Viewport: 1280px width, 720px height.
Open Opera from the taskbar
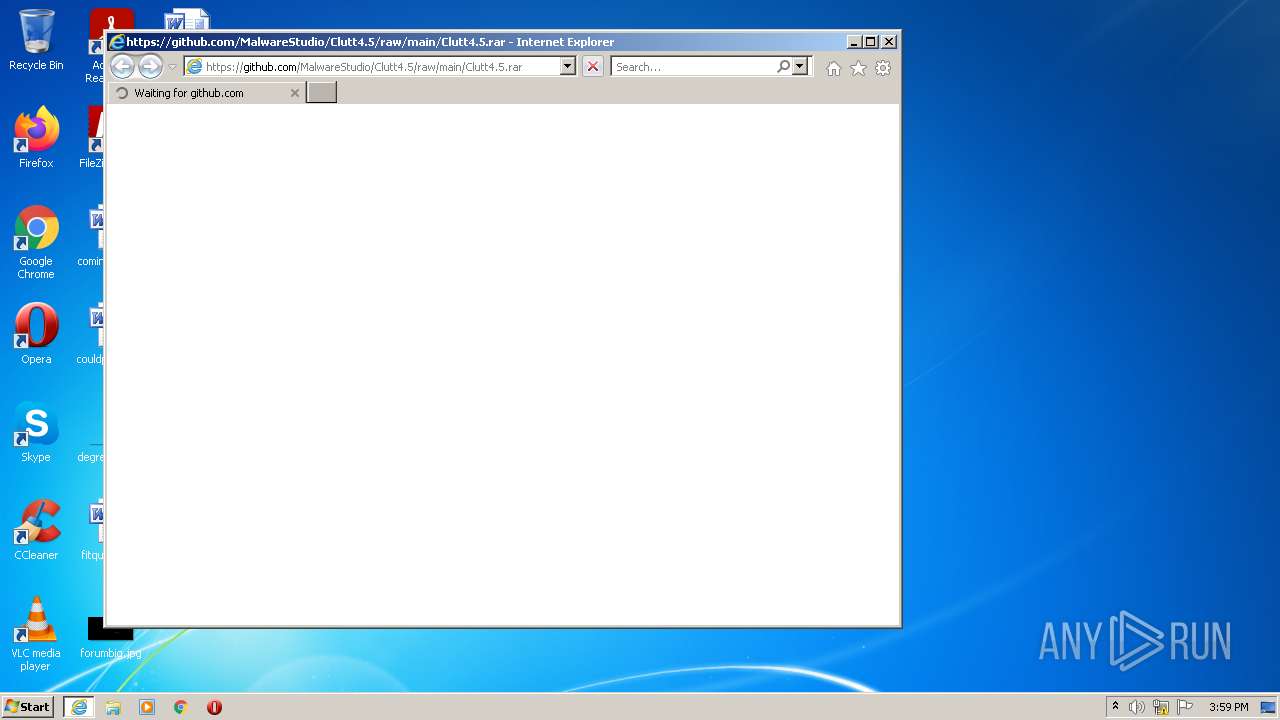(214, 707)
